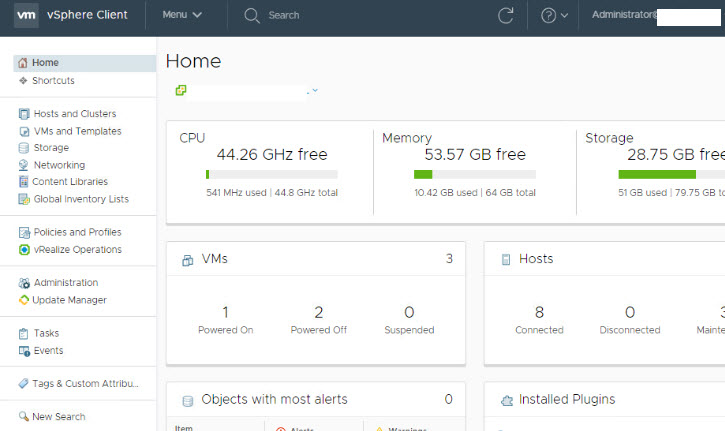Image resolution: width=725 pixels, height=431 pixels.
Task: Open Global Inventory Lists
Action: coord(80,199)
